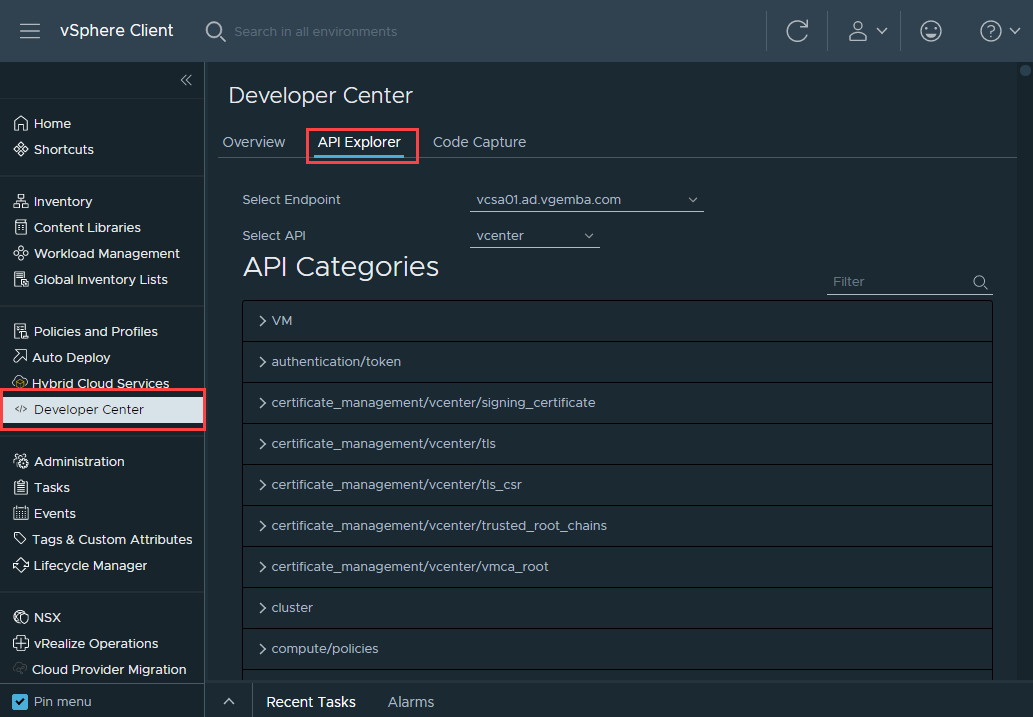Viewport: 1033px width, 717px height.
Task: Open the Select Endpoint dropdown
Action: click(x=586, y=200)
